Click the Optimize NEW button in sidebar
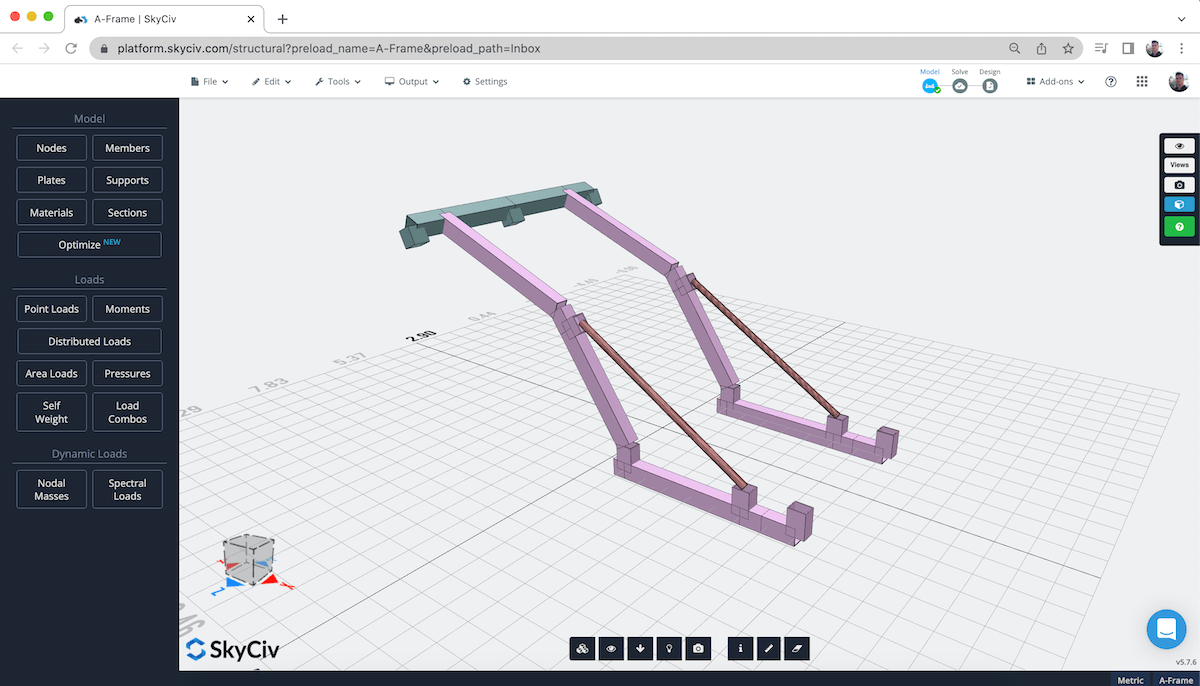The height and width of the screenshot is (686, 1200). pos(89,244)
